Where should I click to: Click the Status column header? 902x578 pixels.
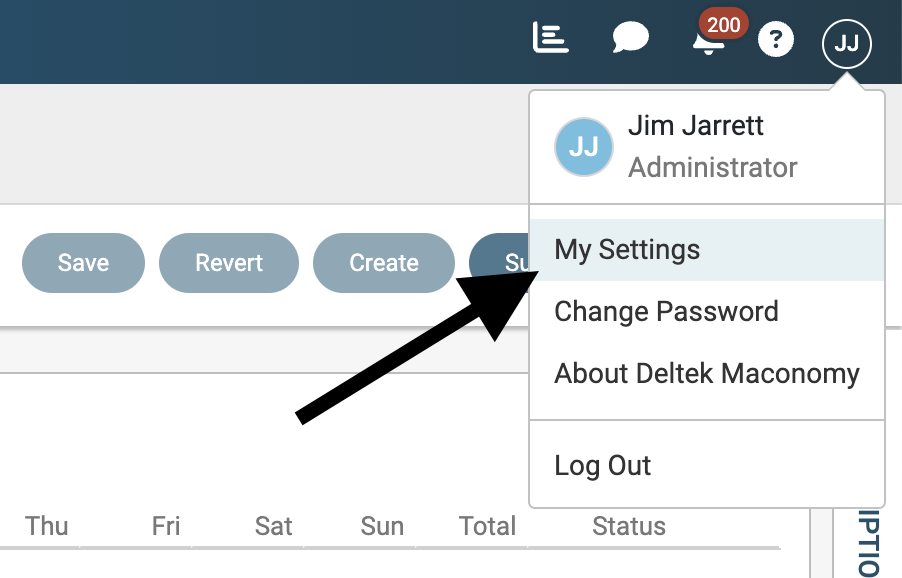(628, 526)
